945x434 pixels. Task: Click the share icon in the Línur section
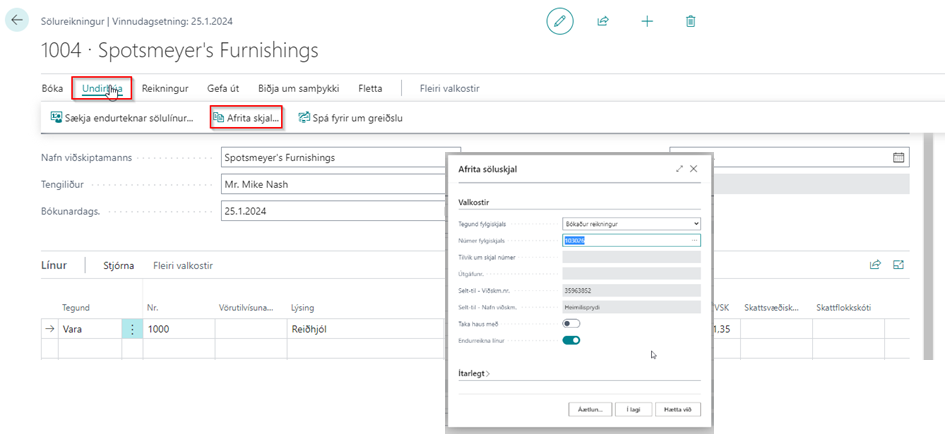[875, 265]
